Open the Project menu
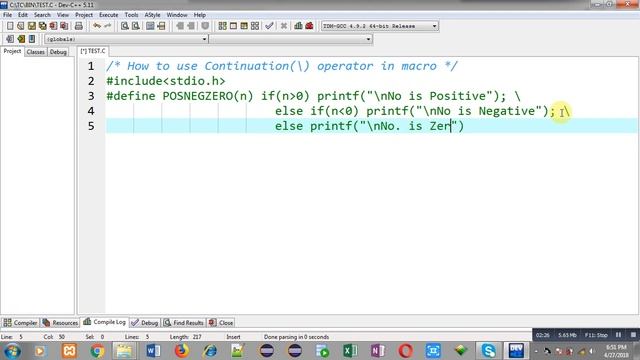Screen dimensions: 640x360 click(x=84, y=15)
